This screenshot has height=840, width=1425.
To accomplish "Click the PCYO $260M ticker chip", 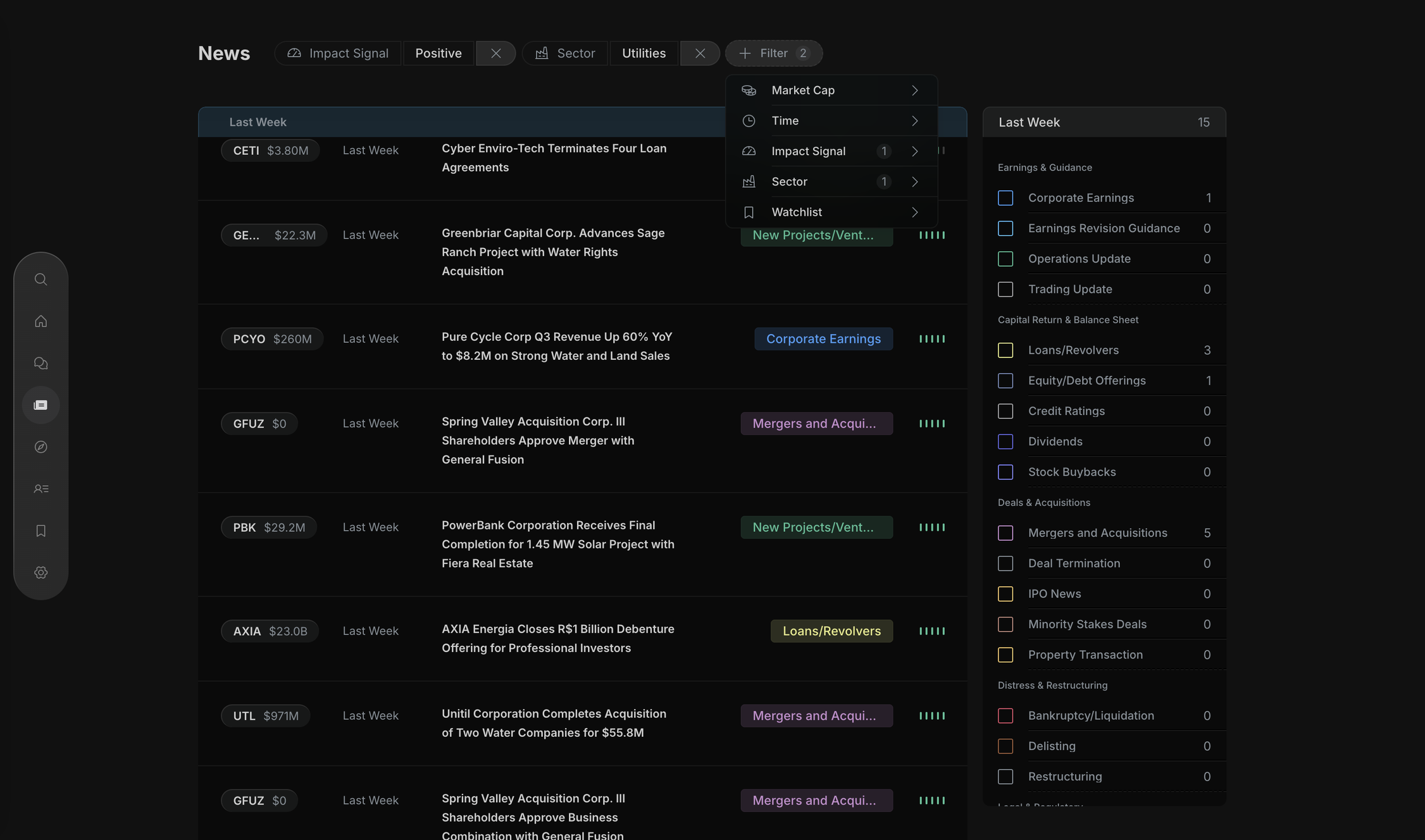I will click(272, 339).
